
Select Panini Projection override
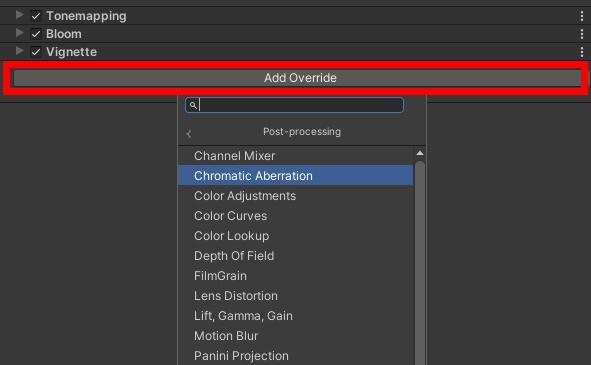(296, 356)
